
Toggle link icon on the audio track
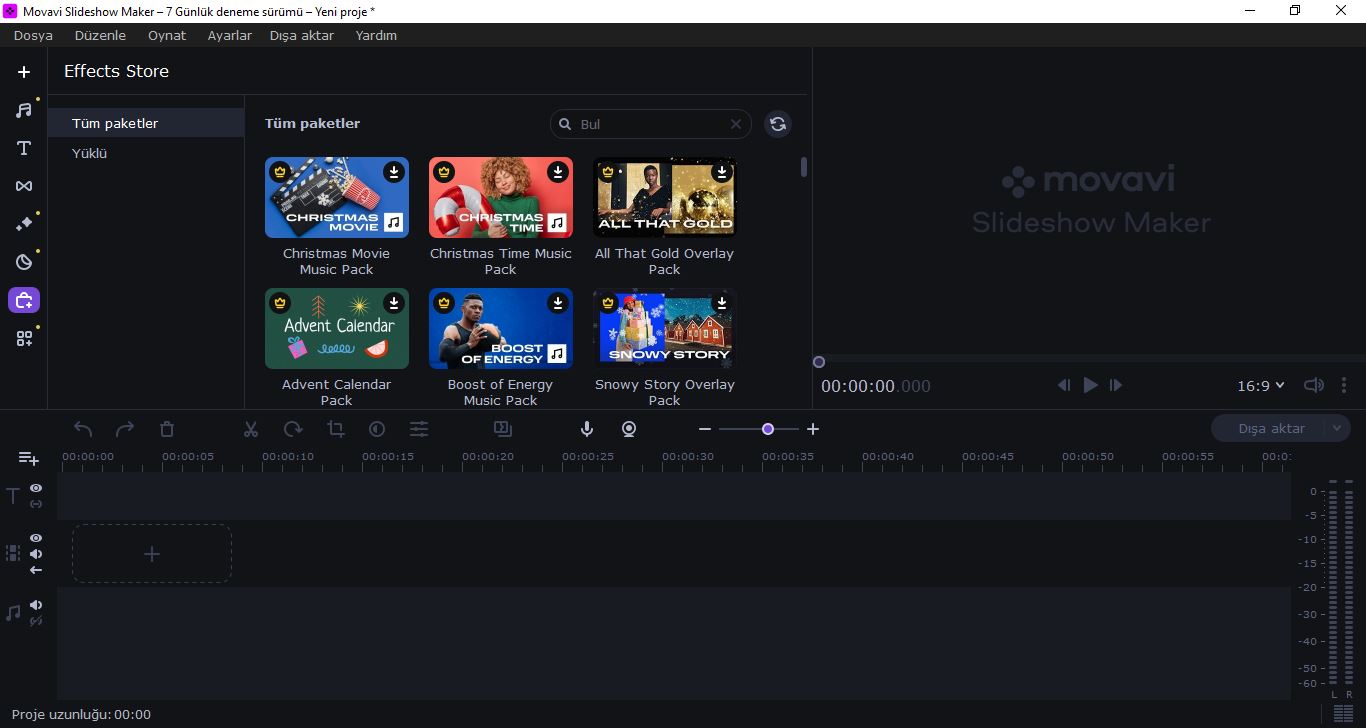(x=36, y=621)
